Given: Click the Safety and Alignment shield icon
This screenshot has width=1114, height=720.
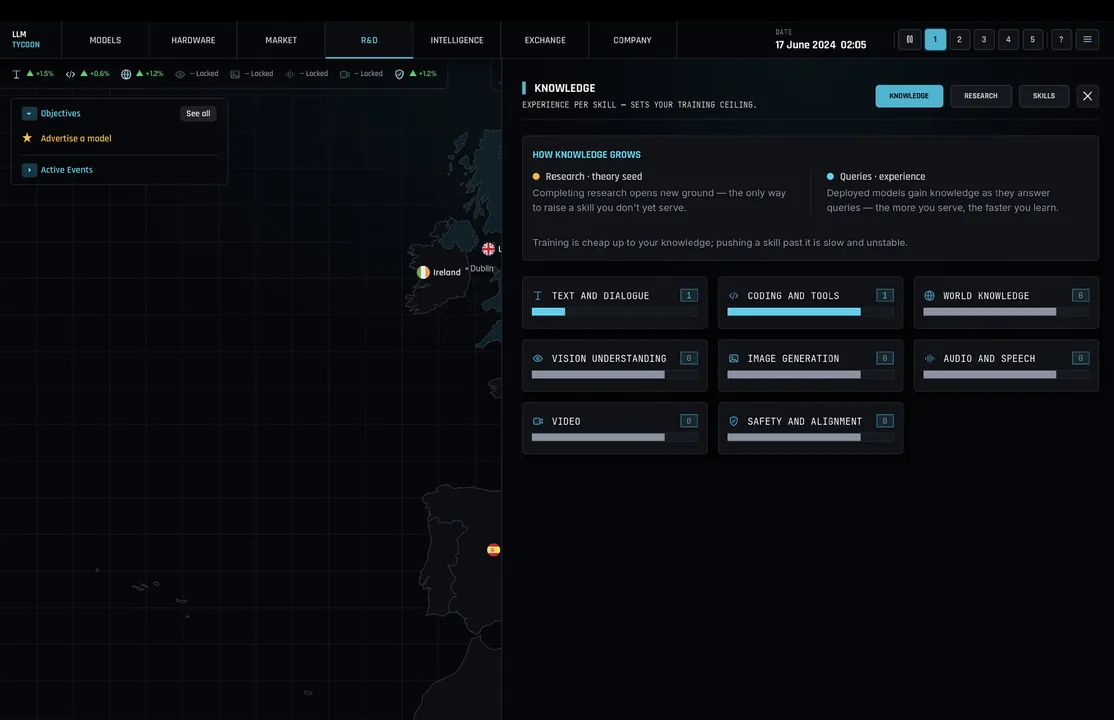Looking at the screenshot, I should point(734,421).
